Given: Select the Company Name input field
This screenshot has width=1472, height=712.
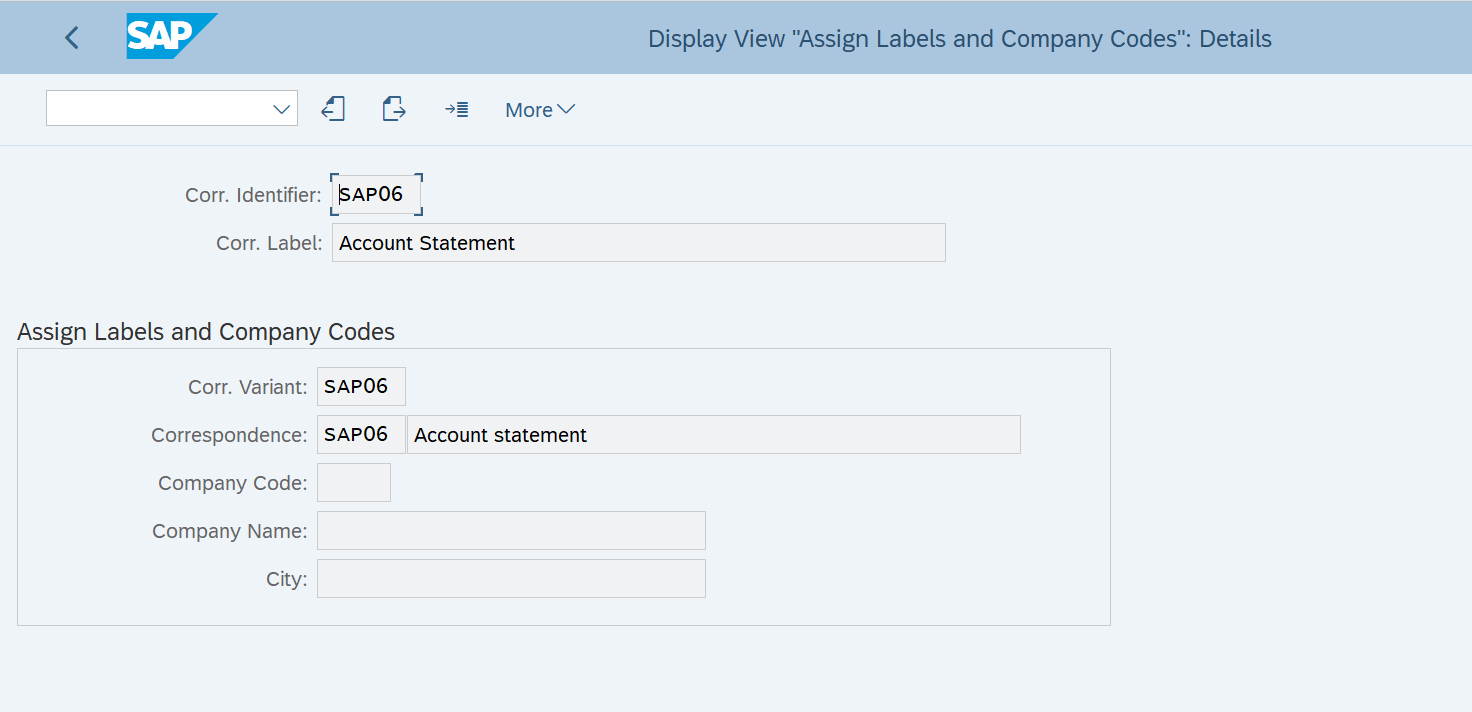Looking at the screenshot, I should 510,530.
